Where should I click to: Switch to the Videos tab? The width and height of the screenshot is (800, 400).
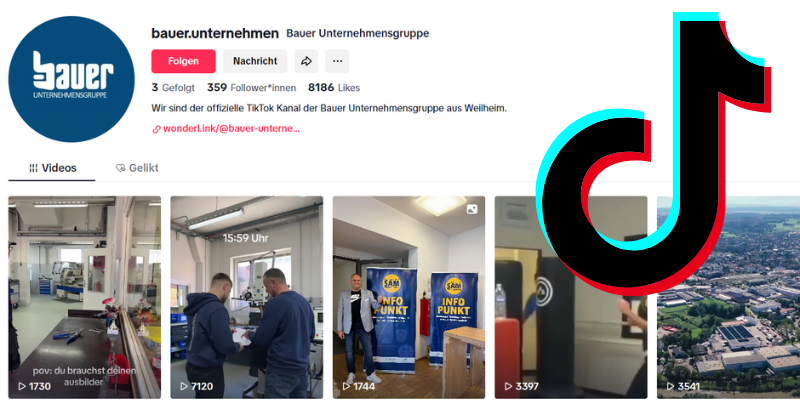52,168
